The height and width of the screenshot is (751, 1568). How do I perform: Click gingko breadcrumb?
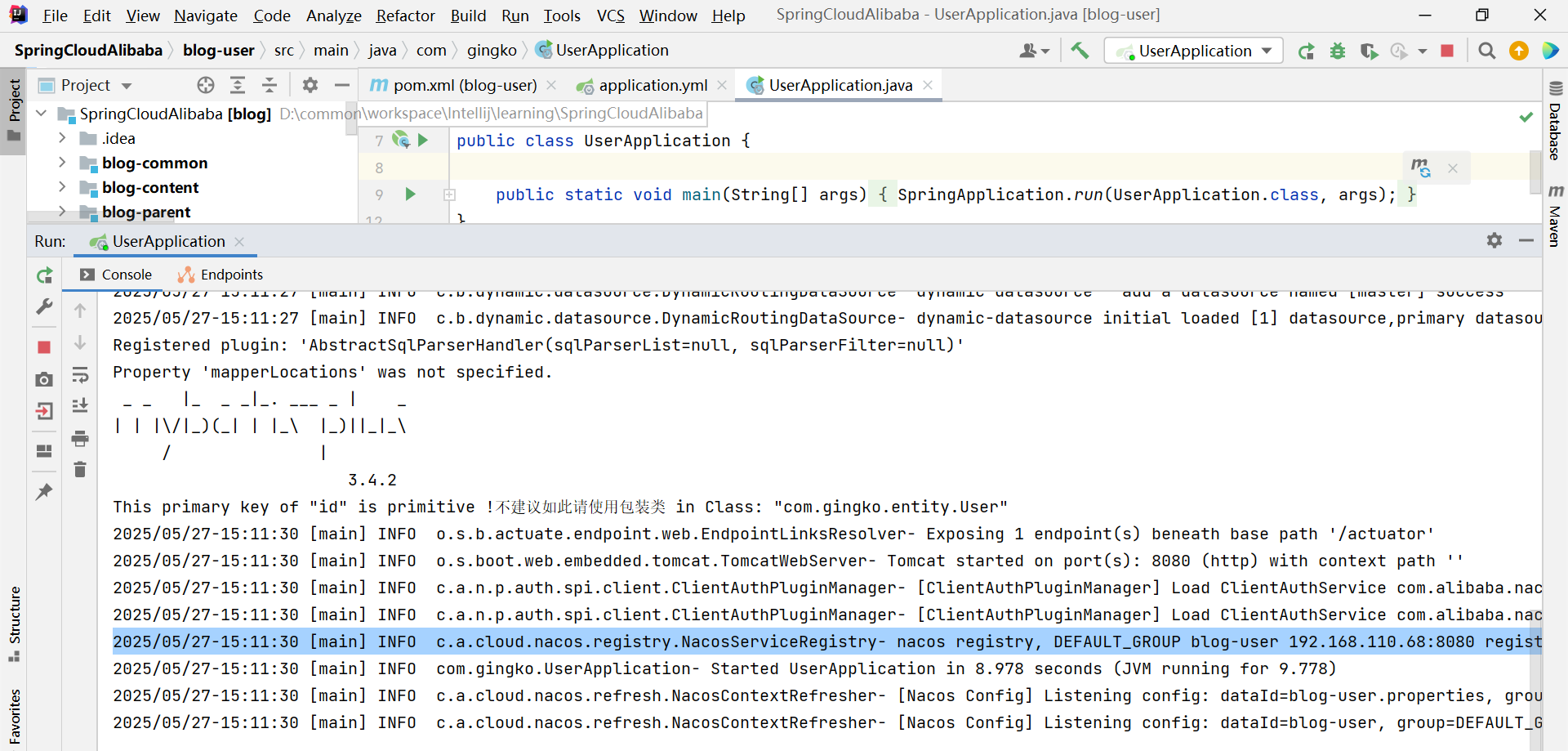pyautogui.click(x=492, y=51)
